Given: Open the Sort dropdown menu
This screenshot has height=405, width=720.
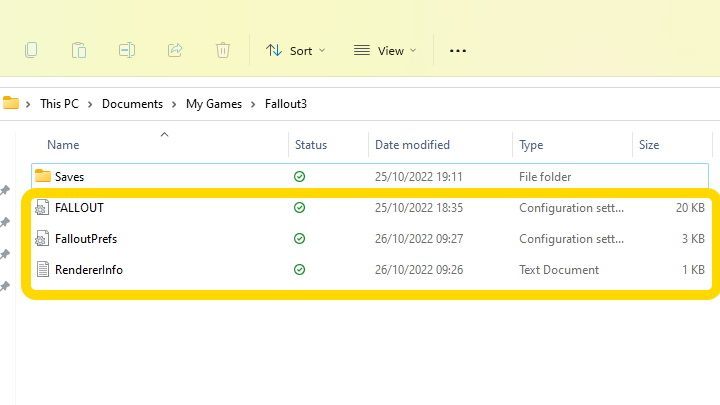Looking at the screenshot, I should pos(295,51).
